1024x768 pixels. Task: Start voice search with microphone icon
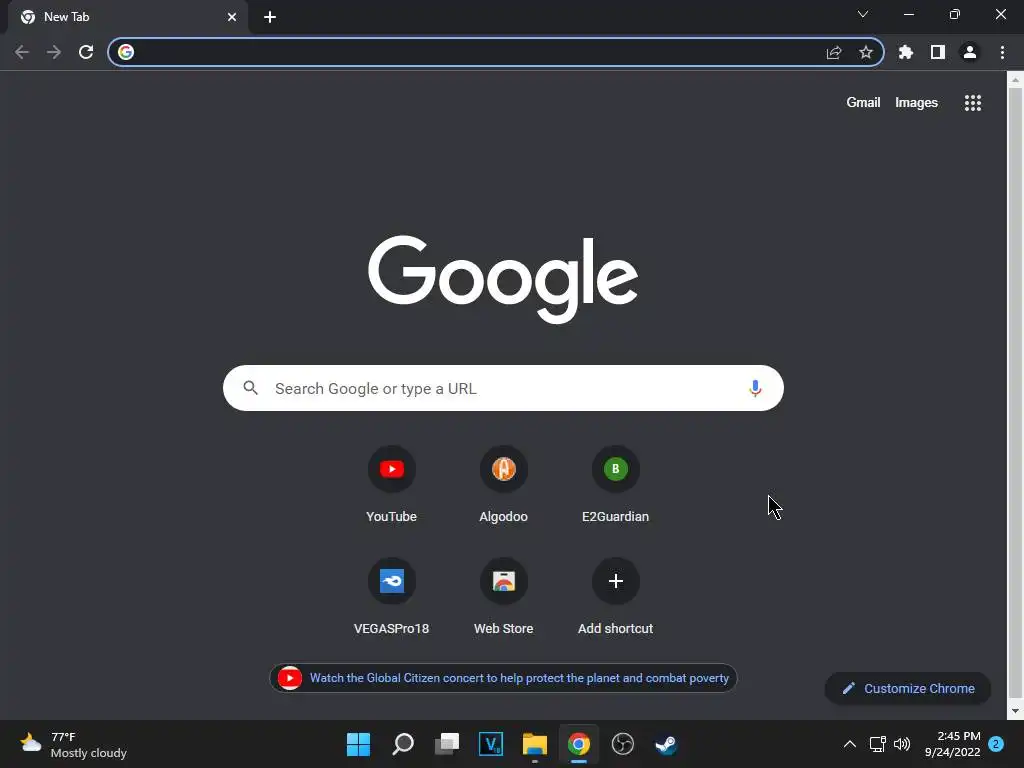click(x=755, y=389)
